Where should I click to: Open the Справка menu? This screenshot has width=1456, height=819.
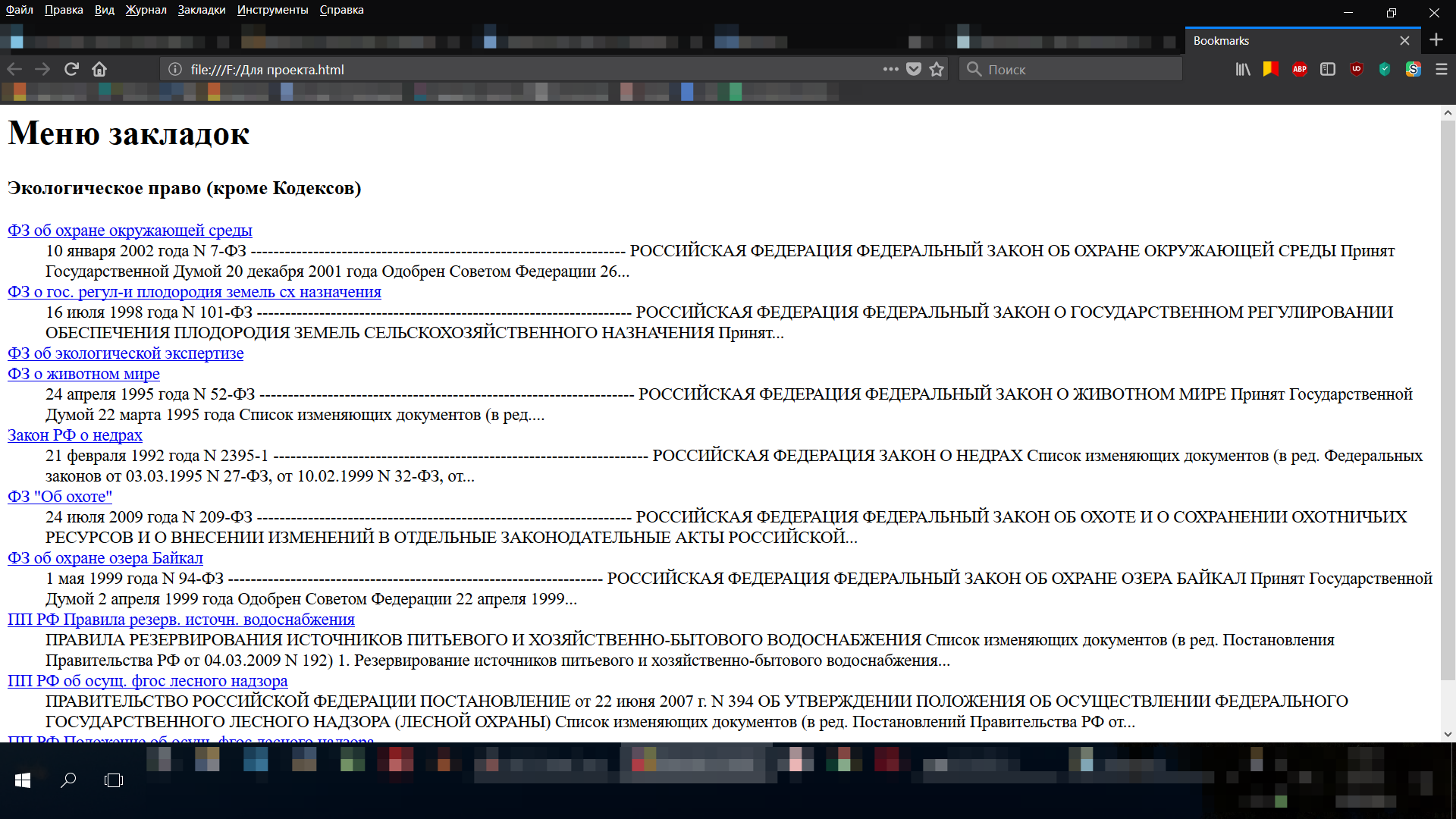pos(341,10)
